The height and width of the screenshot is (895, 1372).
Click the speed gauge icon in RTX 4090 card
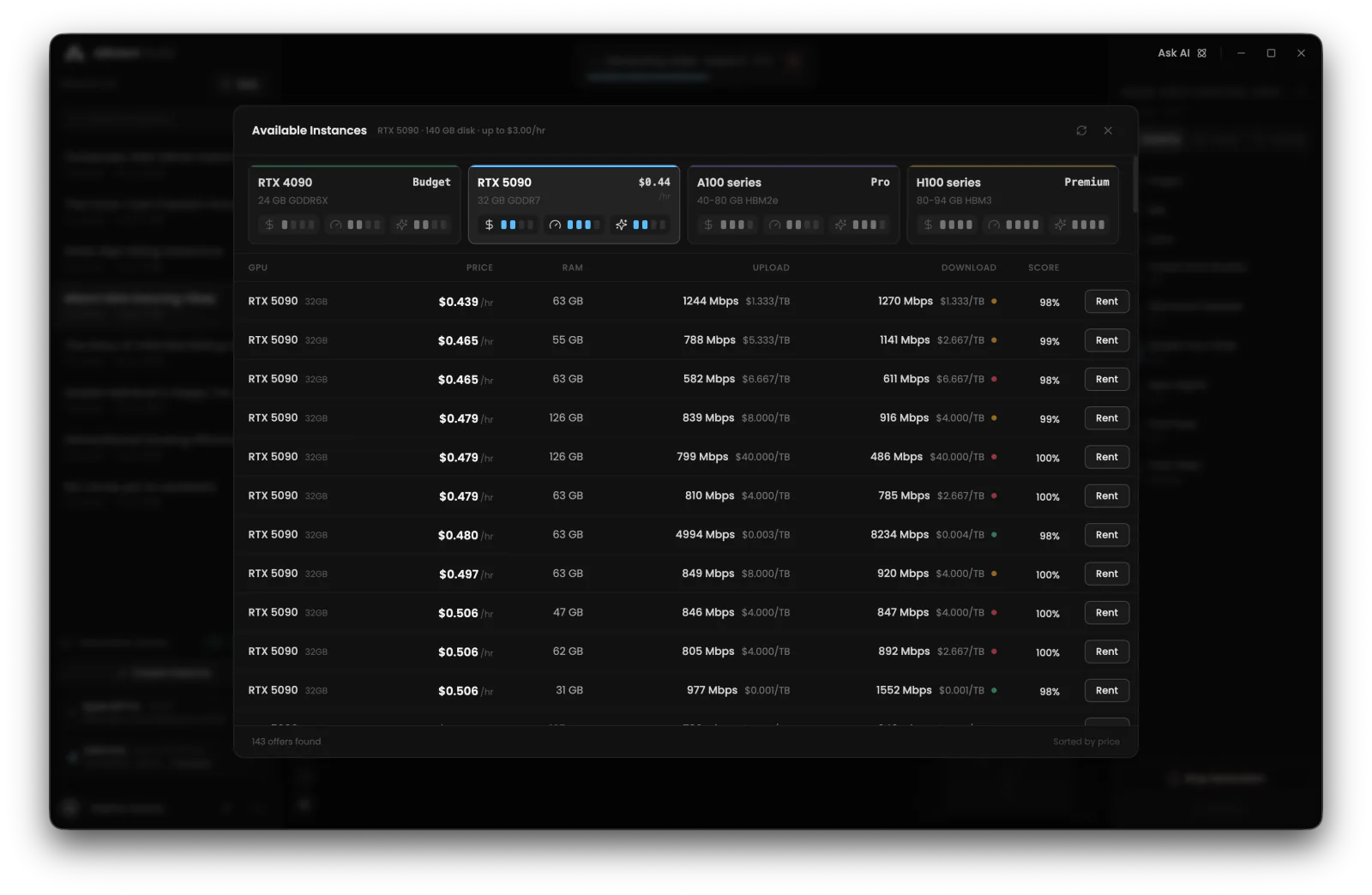(x=335, y=225)
